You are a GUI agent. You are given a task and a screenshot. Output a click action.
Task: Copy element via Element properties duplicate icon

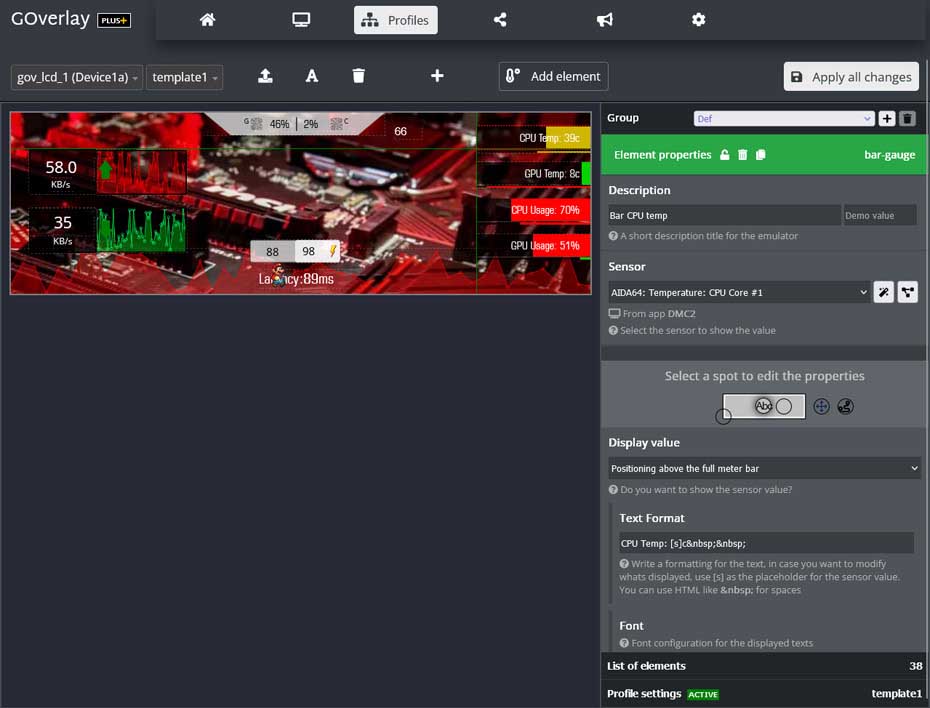pyautogui.click(x=761, y=155)
